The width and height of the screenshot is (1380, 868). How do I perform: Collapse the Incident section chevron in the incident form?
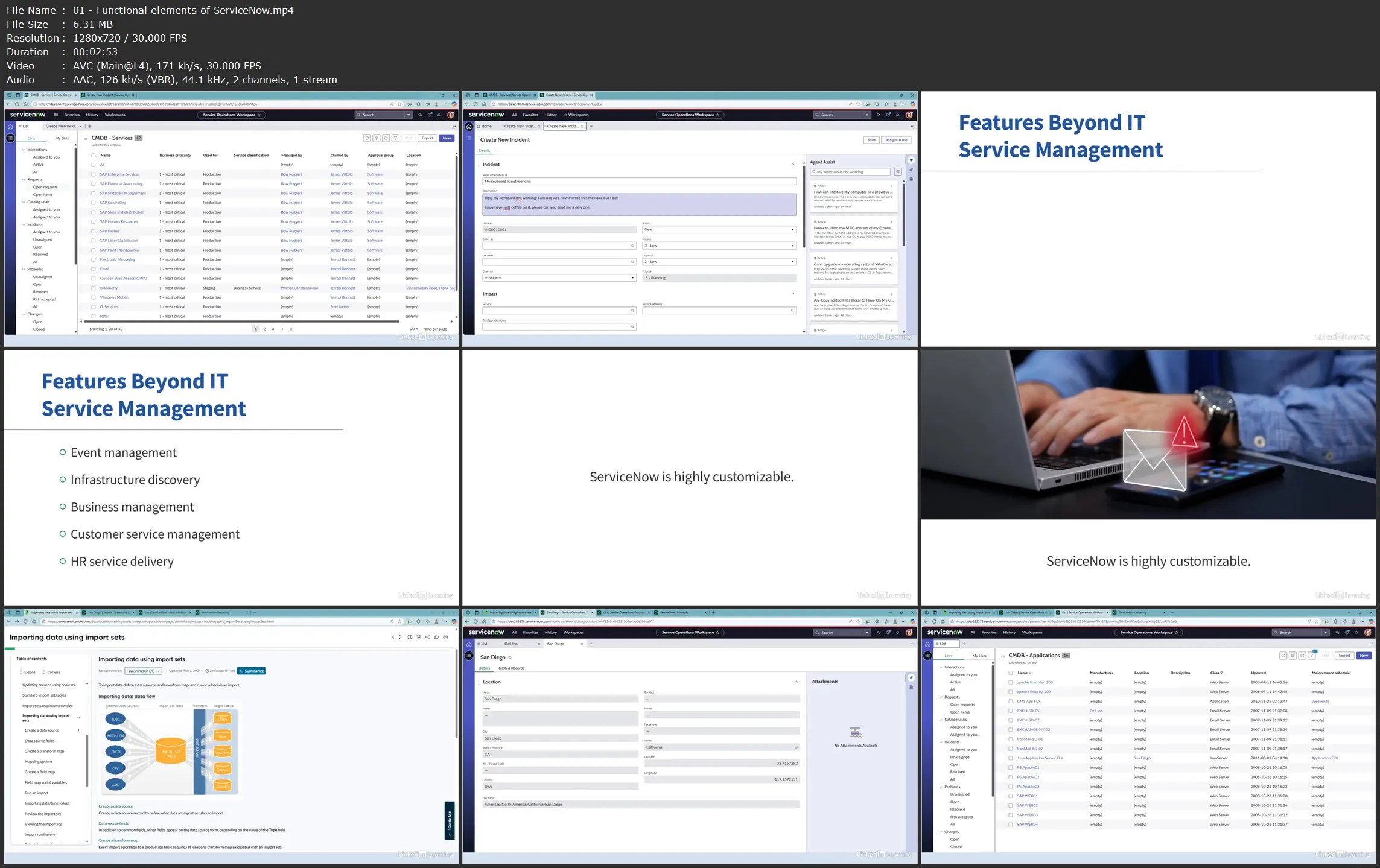793,164
